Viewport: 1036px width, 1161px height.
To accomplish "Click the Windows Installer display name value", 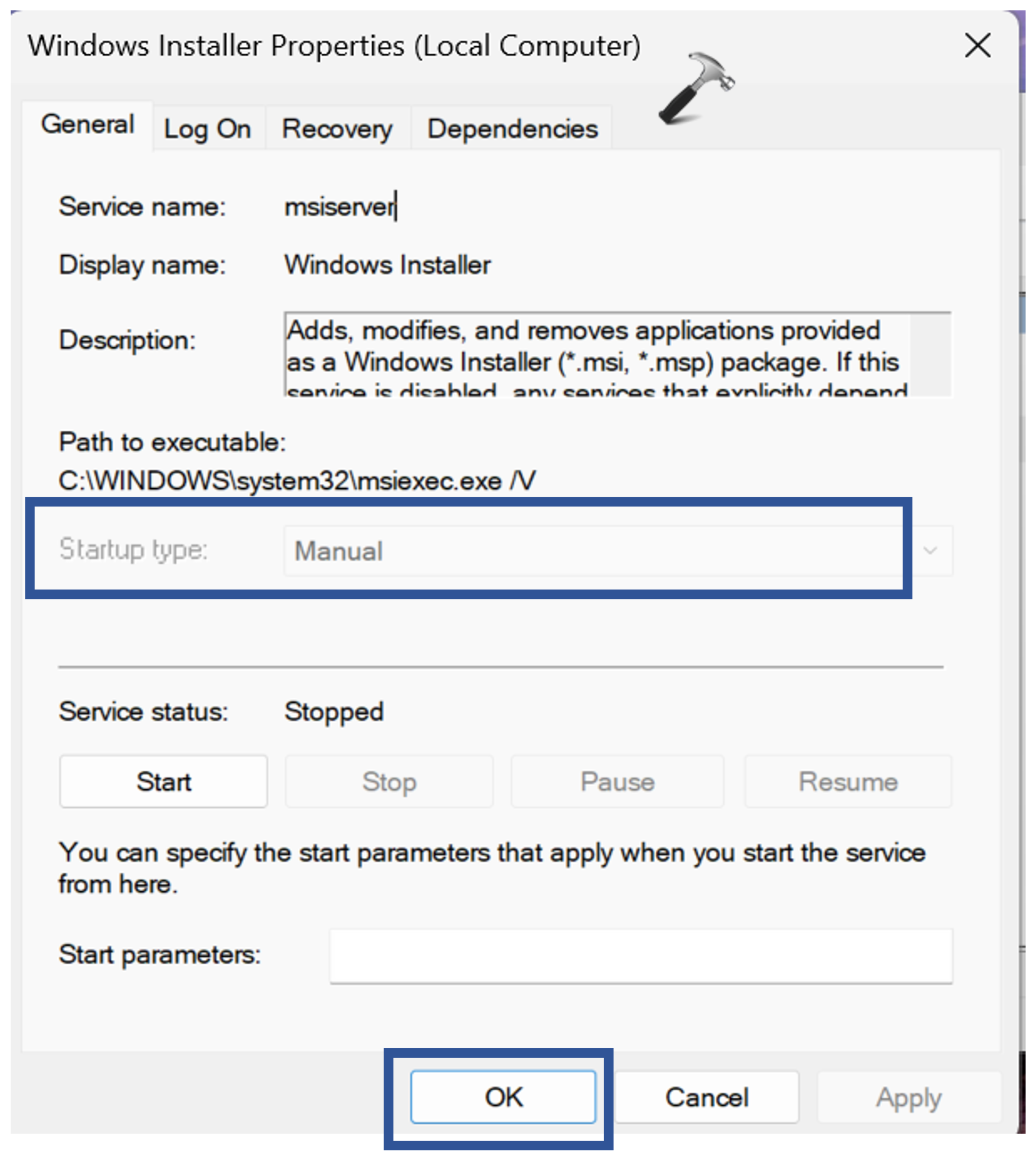I will pos(387,265).
